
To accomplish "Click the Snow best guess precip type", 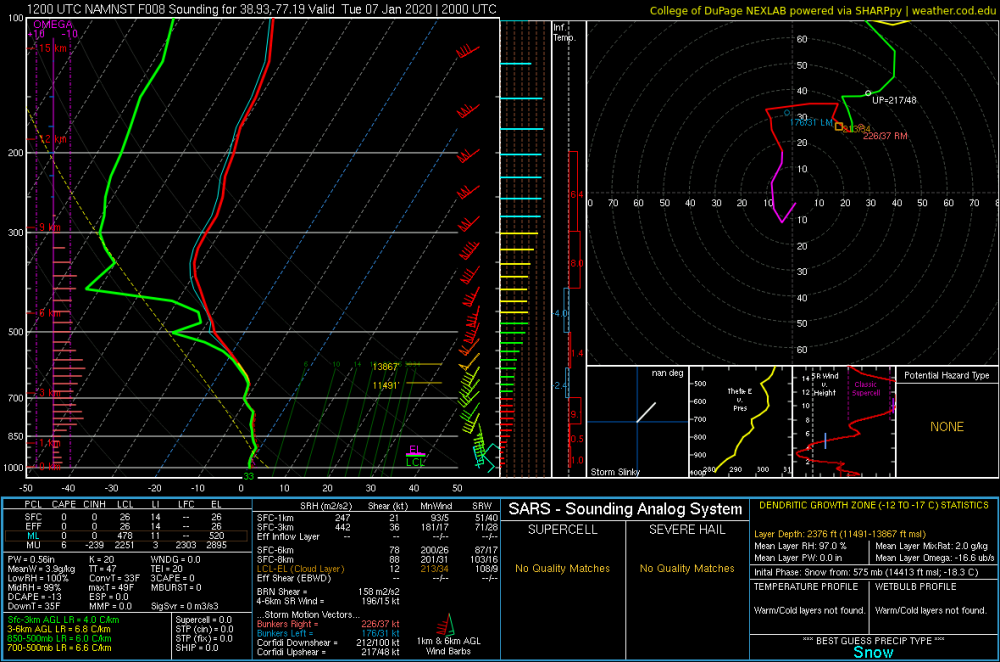I will [873, 652].
